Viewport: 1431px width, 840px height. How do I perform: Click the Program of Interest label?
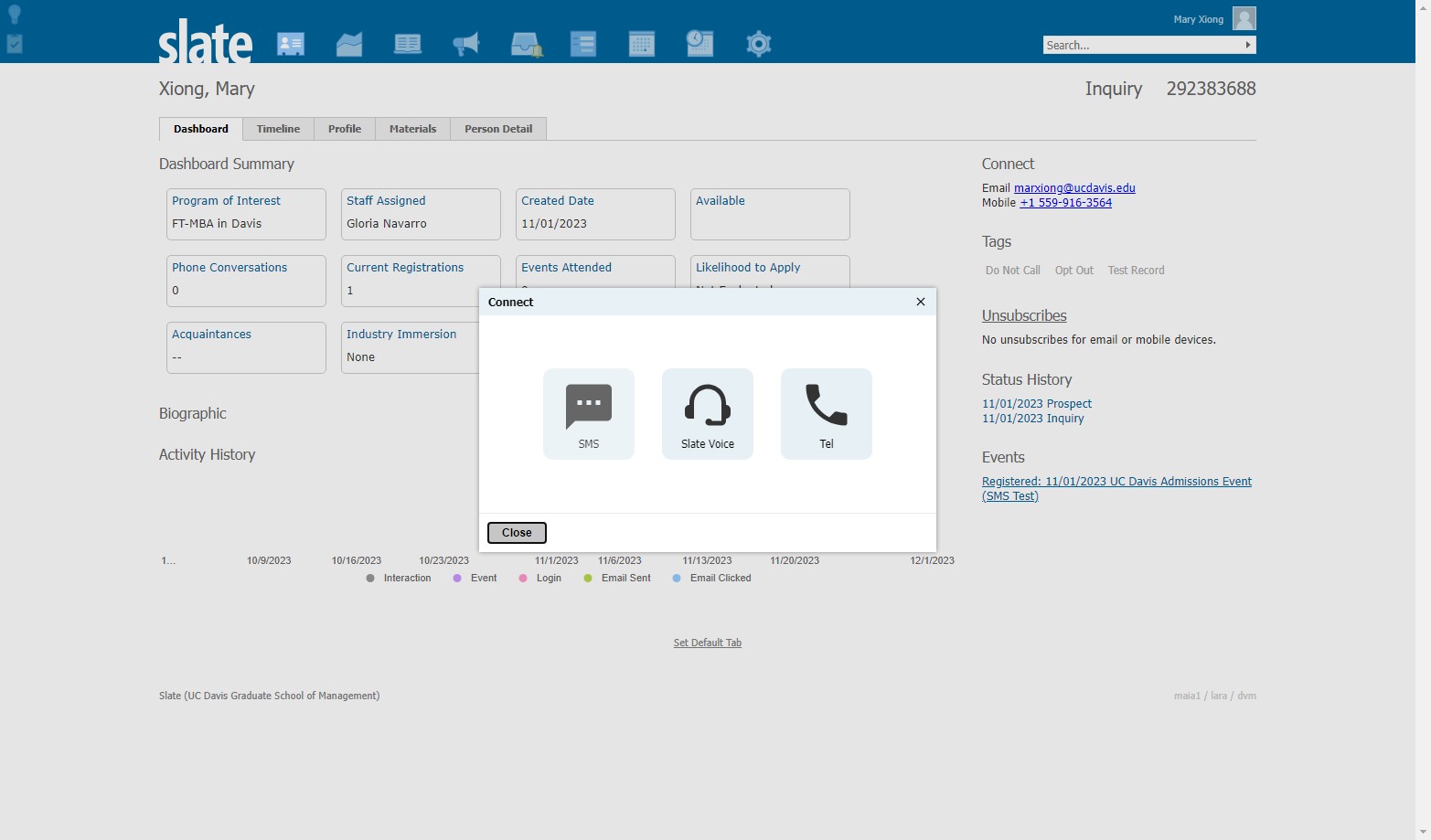tap(226, 201)
